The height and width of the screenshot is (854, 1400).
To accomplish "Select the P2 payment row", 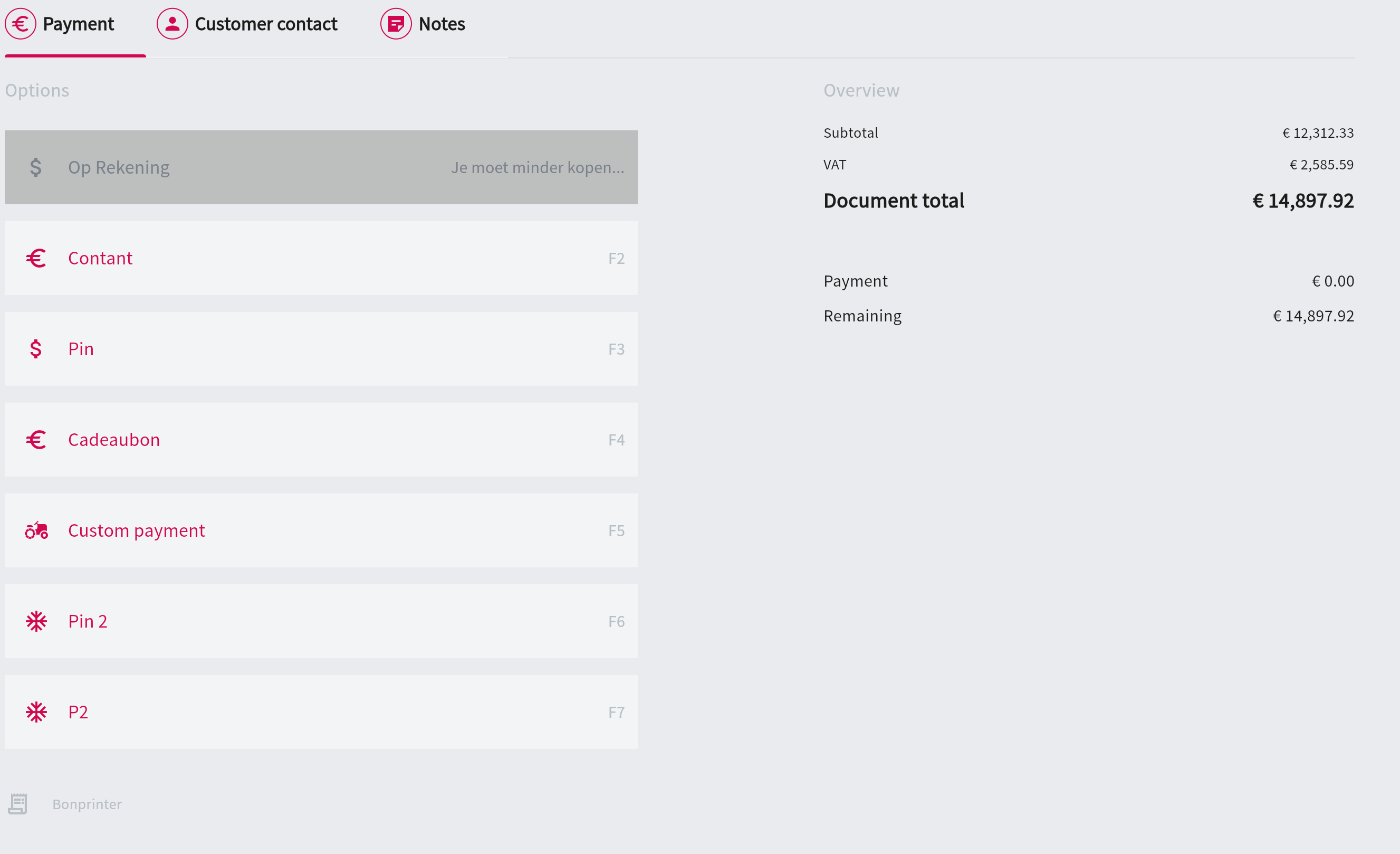I will 321,712.
